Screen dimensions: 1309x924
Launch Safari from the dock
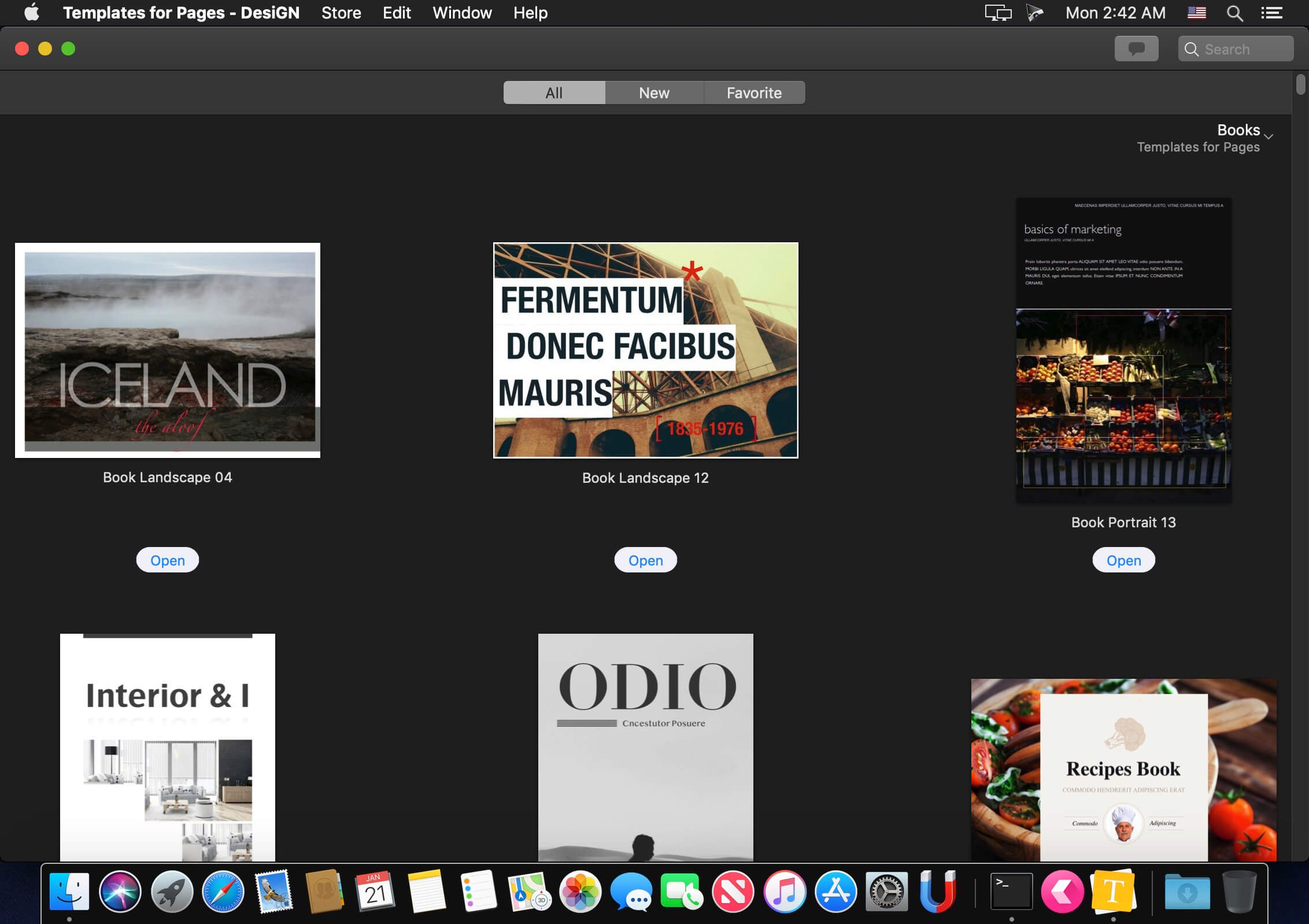point(223,892)
